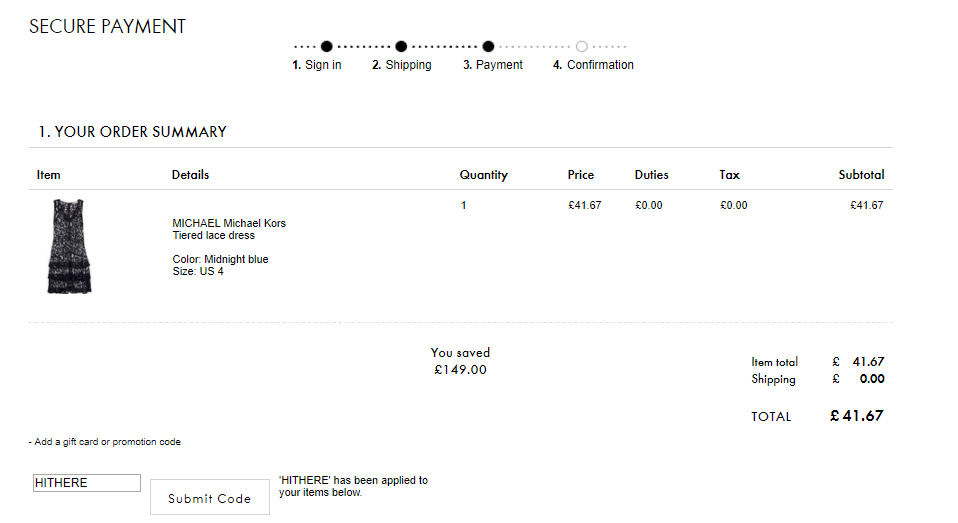Click the Quantity column header
This screenshot has width=958, height=523.
(484, 175)
